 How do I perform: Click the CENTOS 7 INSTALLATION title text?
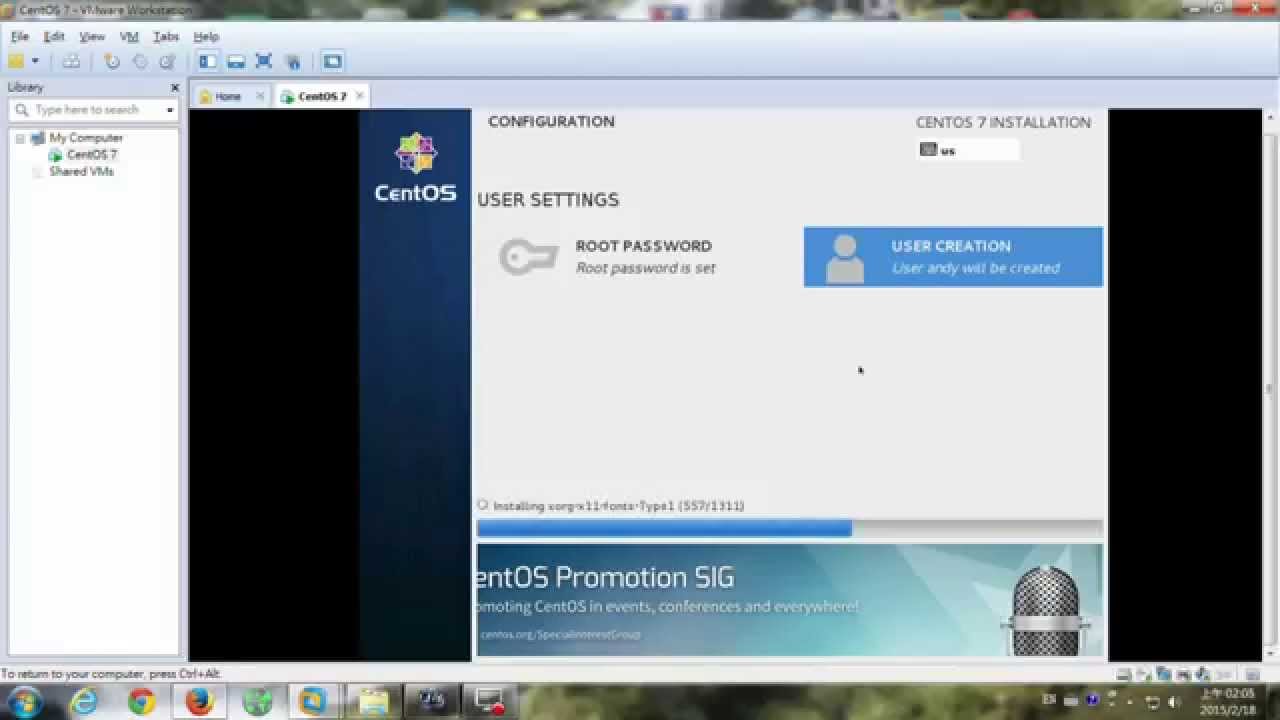pyautogui.click(x=1003, y=122)
